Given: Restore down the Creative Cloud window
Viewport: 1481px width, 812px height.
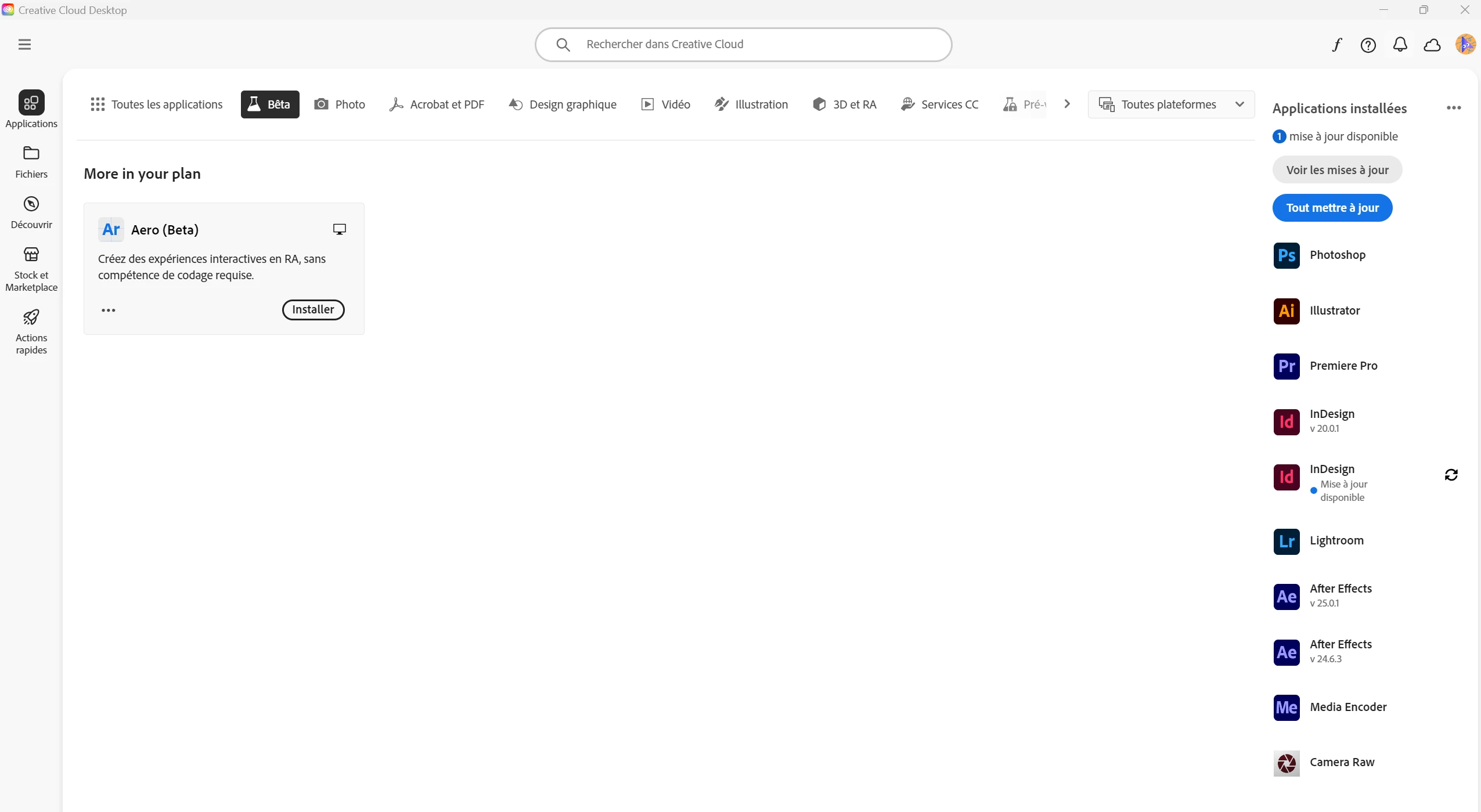Looking at the screenshot, I should [1423, 10].
